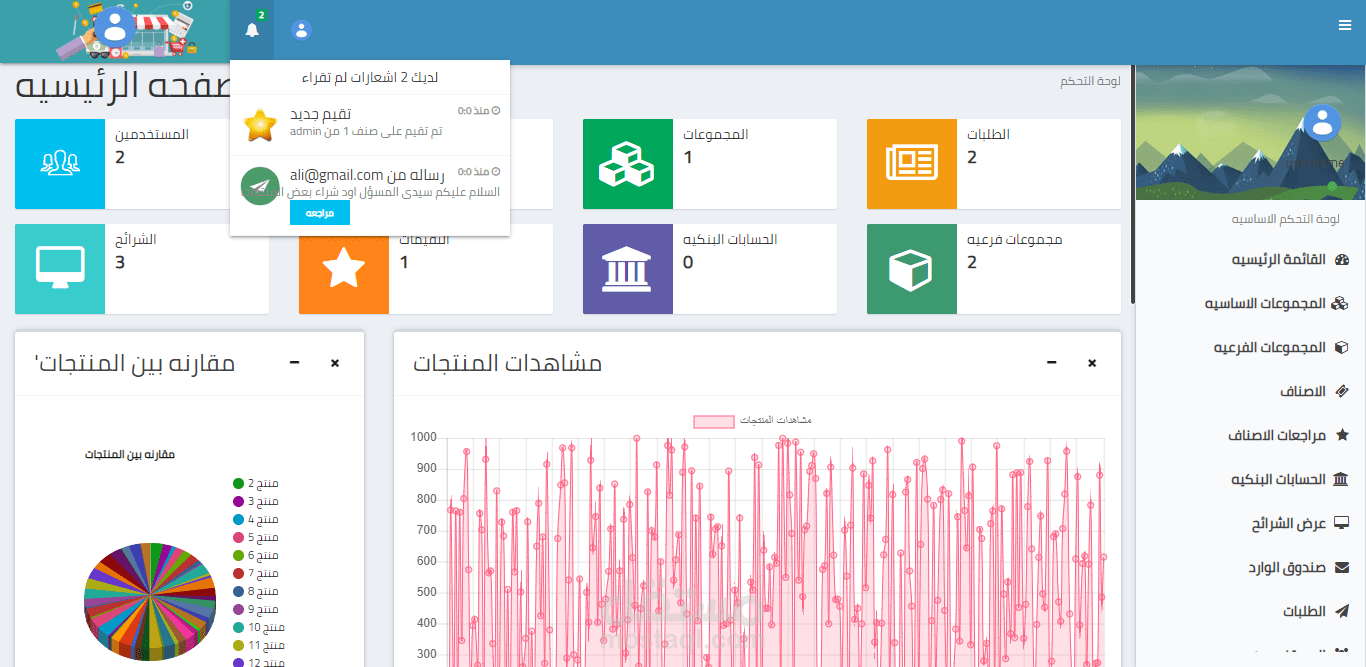Open the notifications bell icon
Image resolution: width=1366 pixels, height=667 pixels.
pyautogui.click(x=250, y=29)
